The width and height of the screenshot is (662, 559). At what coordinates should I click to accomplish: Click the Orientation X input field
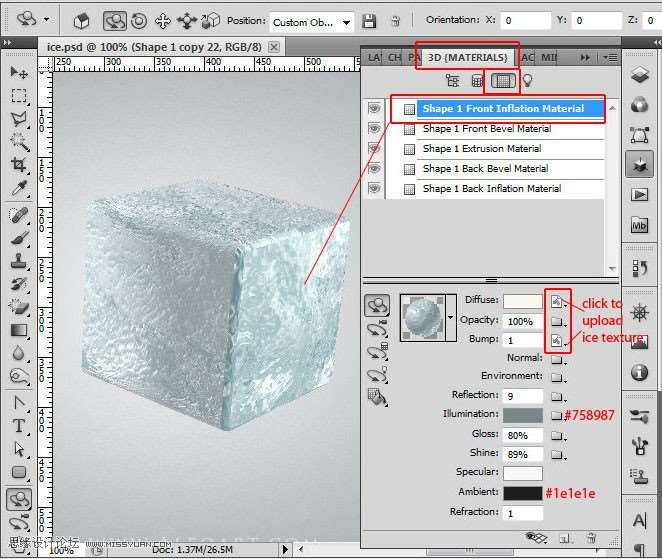pos(526,20)
